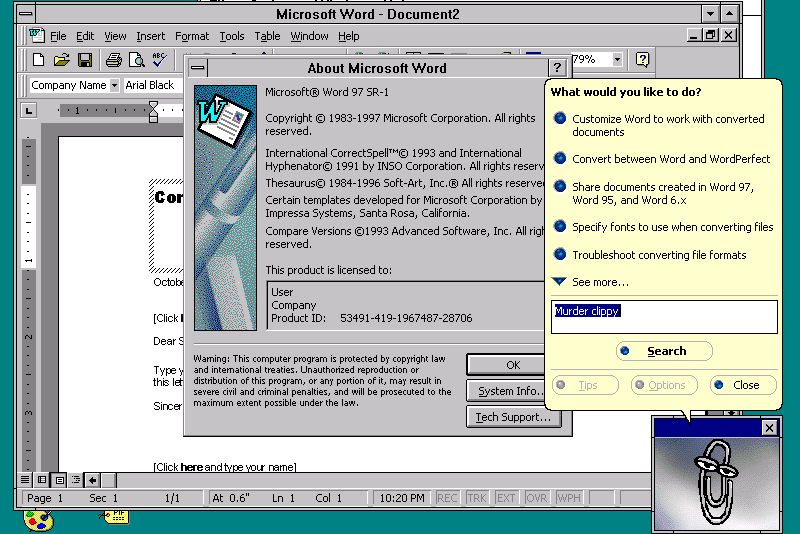Screen dimensions: 800x534
Task: Create a new blank document from toolbar
Action: [x=38, y=60]
